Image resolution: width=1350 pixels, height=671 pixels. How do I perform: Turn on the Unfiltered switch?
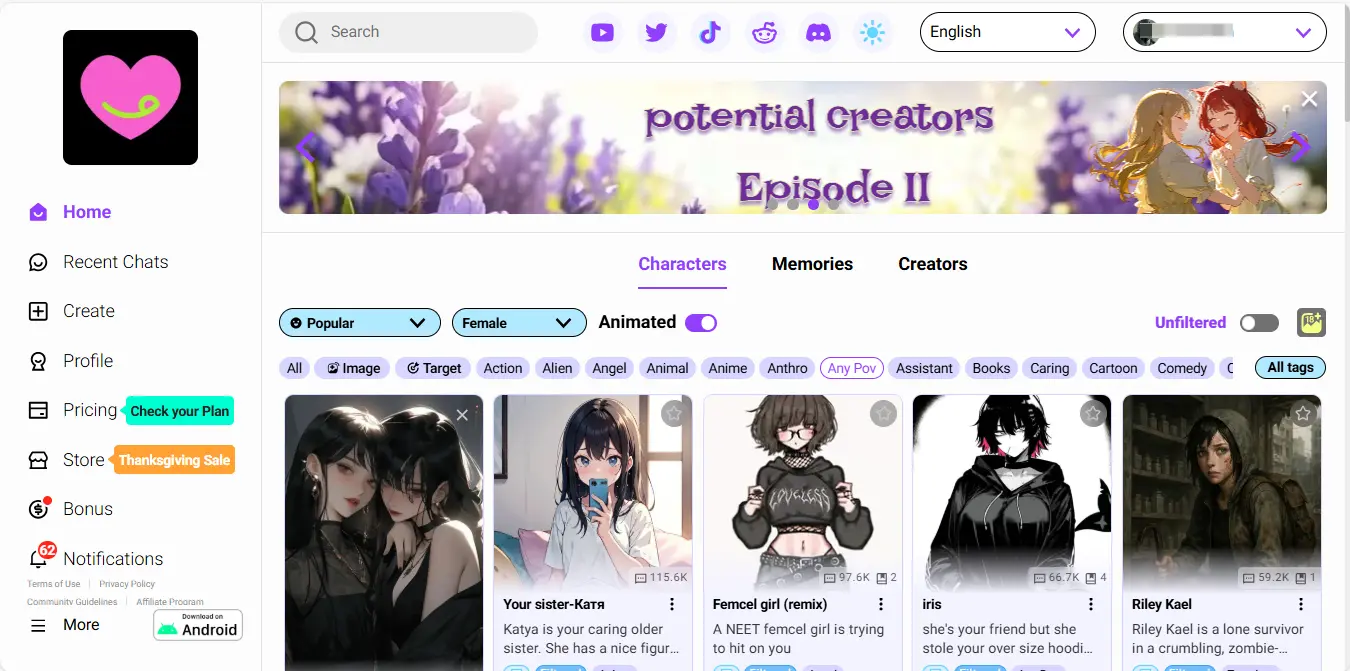(x=1259, y=322)
